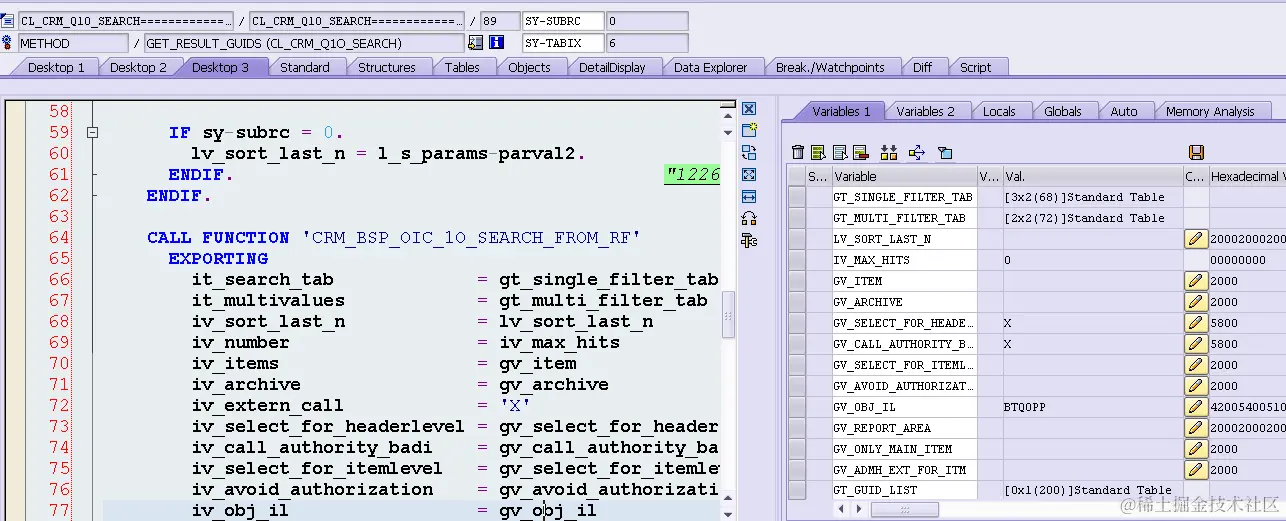
Task: Click the pencil edit icon for GV_ONLY_MAIN_ITEM
Action: click(x=1195, y=449)
